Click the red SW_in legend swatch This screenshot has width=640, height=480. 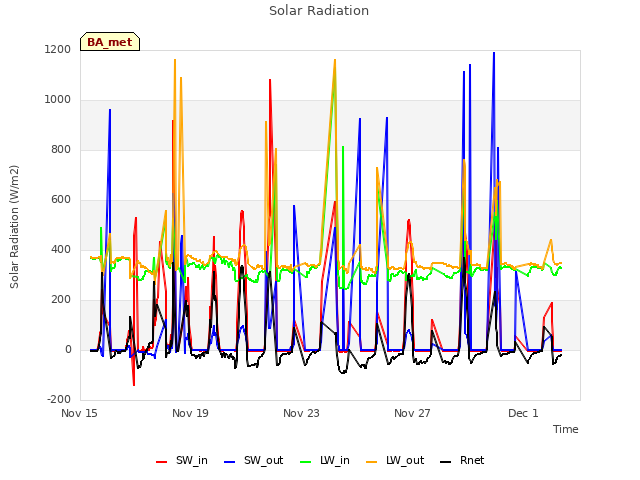tap(162, 462)
